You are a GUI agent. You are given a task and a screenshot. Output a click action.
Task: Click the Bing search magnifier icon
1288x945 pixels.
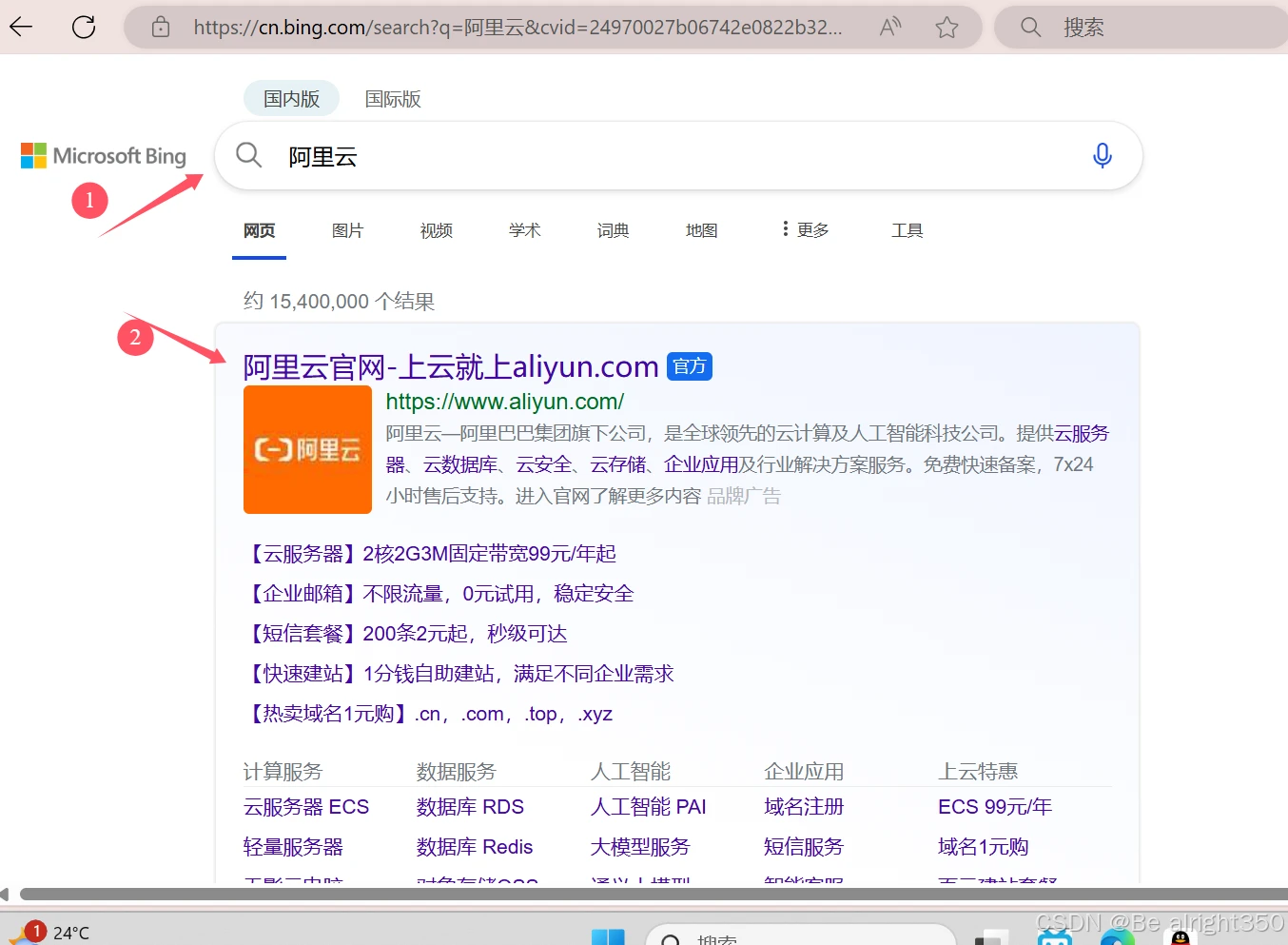tap(248, 154)
